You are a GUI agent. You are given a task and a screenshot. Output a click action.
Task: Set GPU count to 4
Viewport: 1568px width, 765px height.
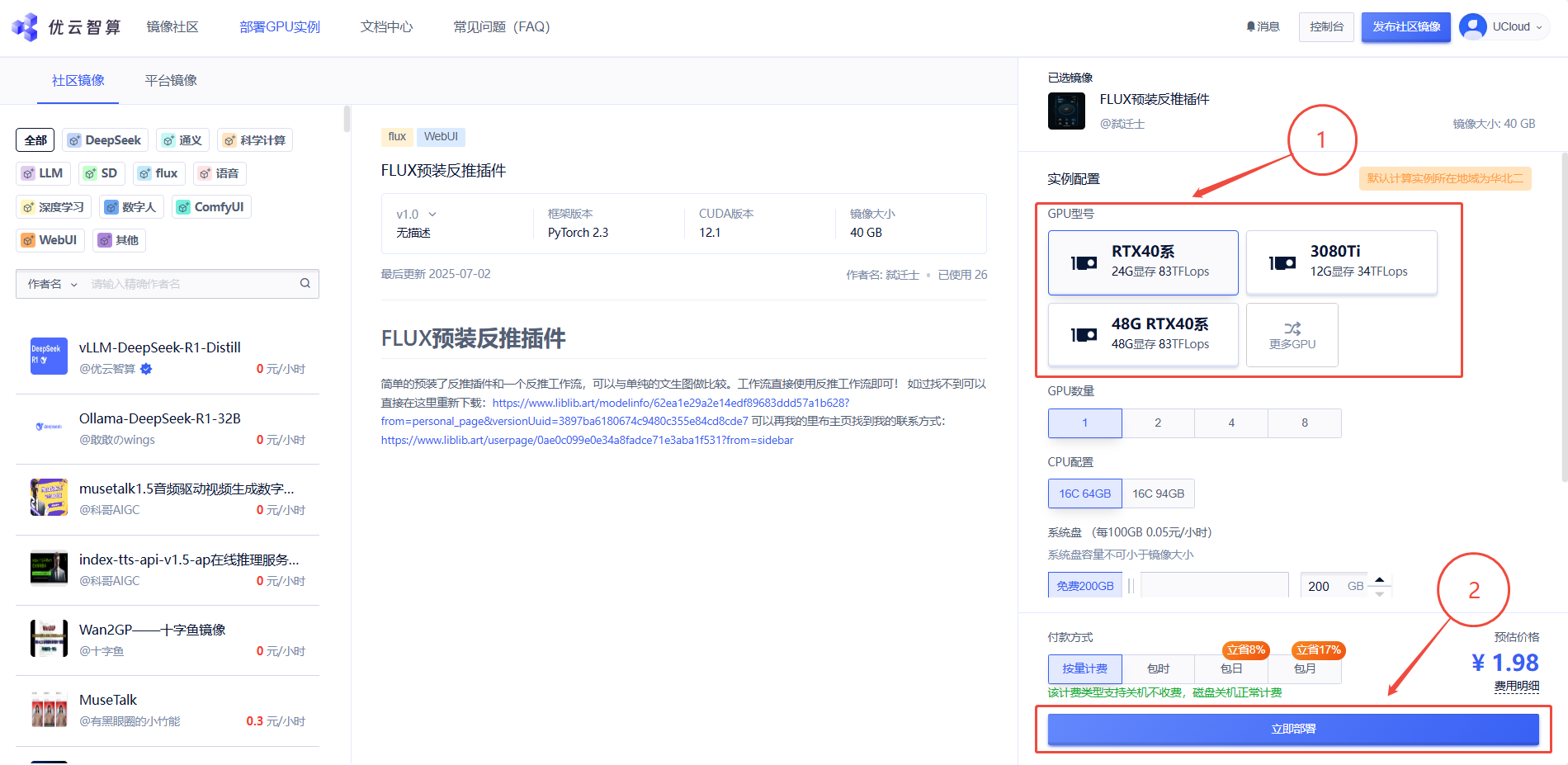click(1231, 423)
